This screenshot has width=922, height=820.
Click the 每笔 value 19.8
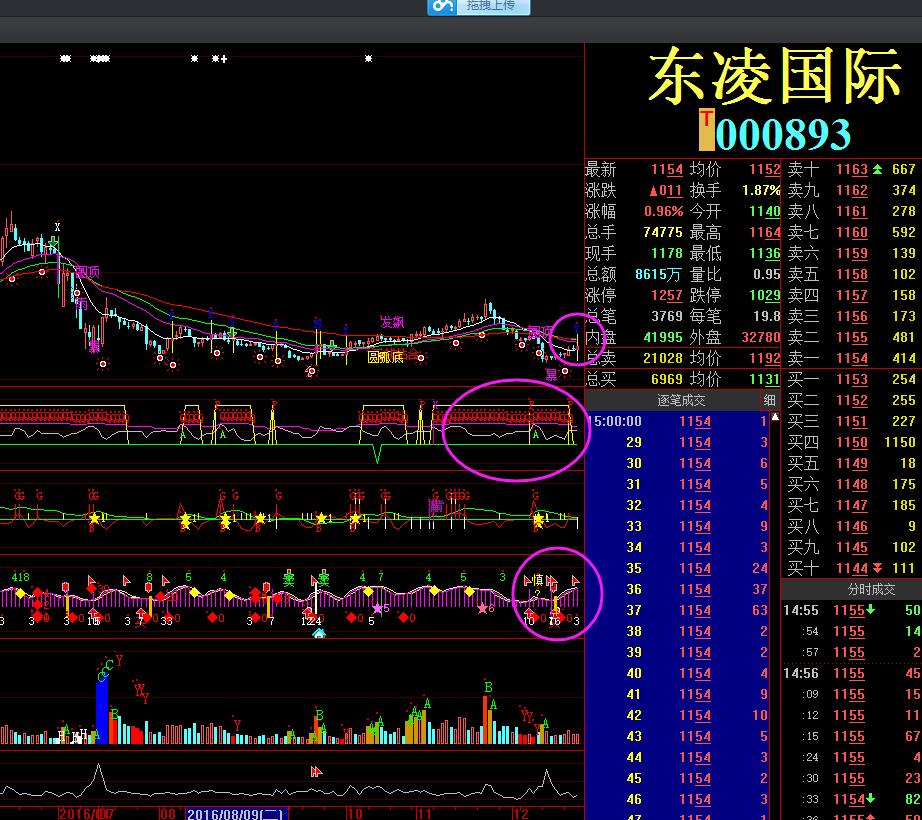[766, 316]
